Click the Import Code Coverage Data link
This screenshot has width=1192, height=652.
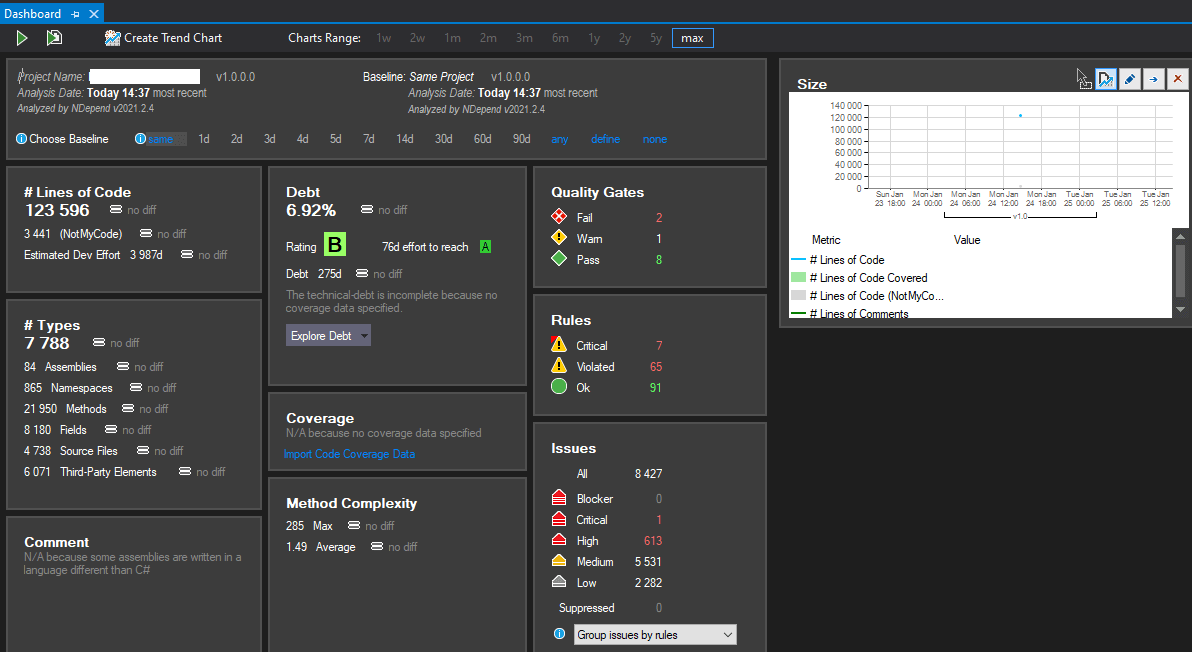pyautogui.click(x=349, y=454)
